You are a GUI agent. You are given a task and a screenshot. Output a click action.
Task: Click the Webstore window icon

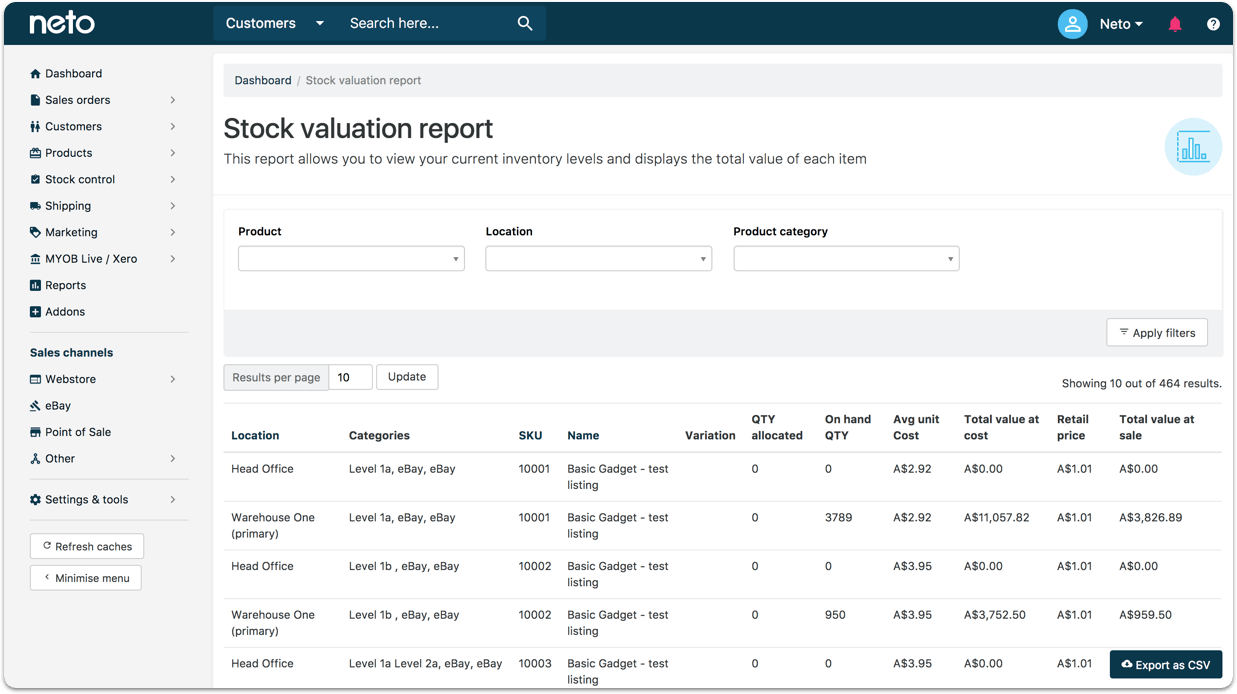tap(35, 380)
